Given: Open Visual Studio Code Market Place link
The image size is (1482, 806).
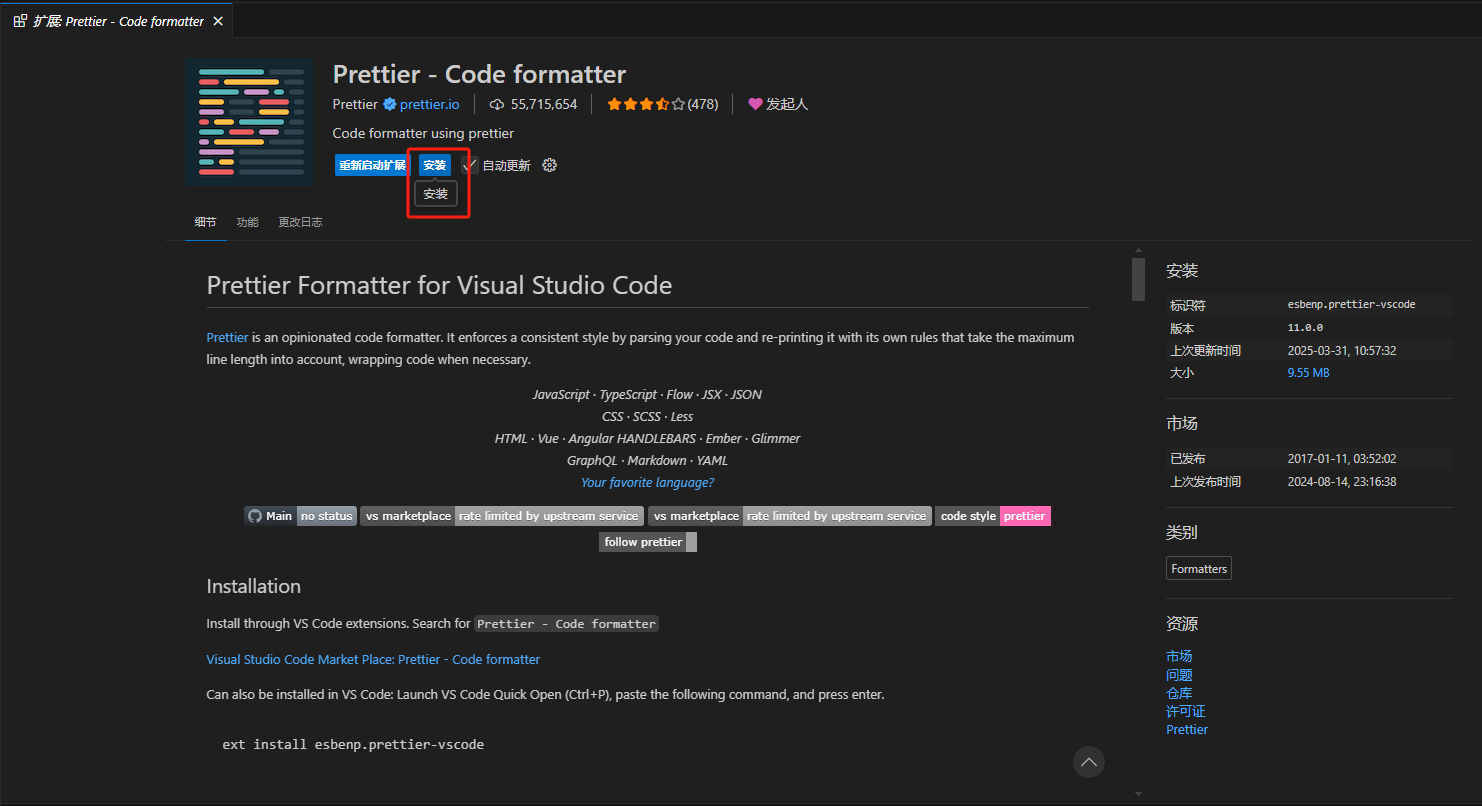Looking at the screenshot, I should pos(373,659).
